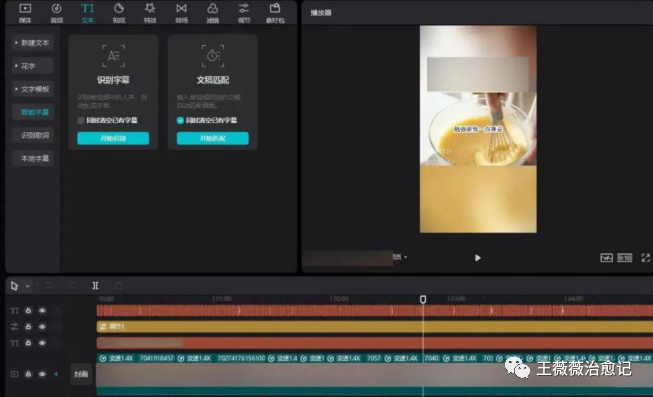Mute the main video track audio
The height and width of the screenshot is (397, 653).
click(x=55, y=374)
